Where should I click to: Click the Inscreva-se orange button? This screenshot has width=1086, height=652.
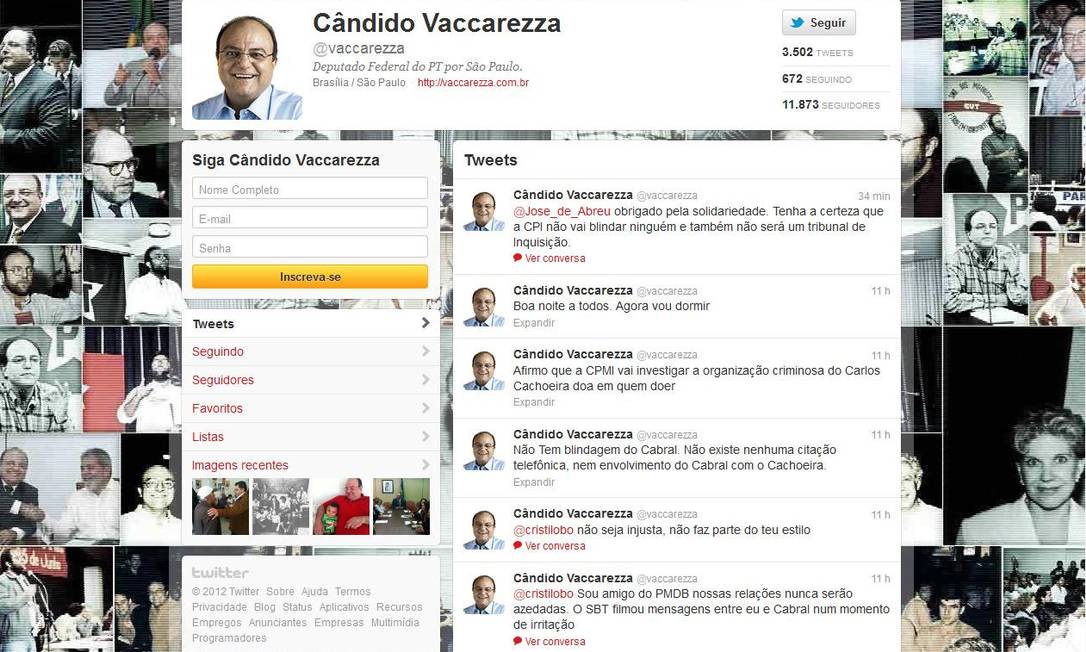310,276
